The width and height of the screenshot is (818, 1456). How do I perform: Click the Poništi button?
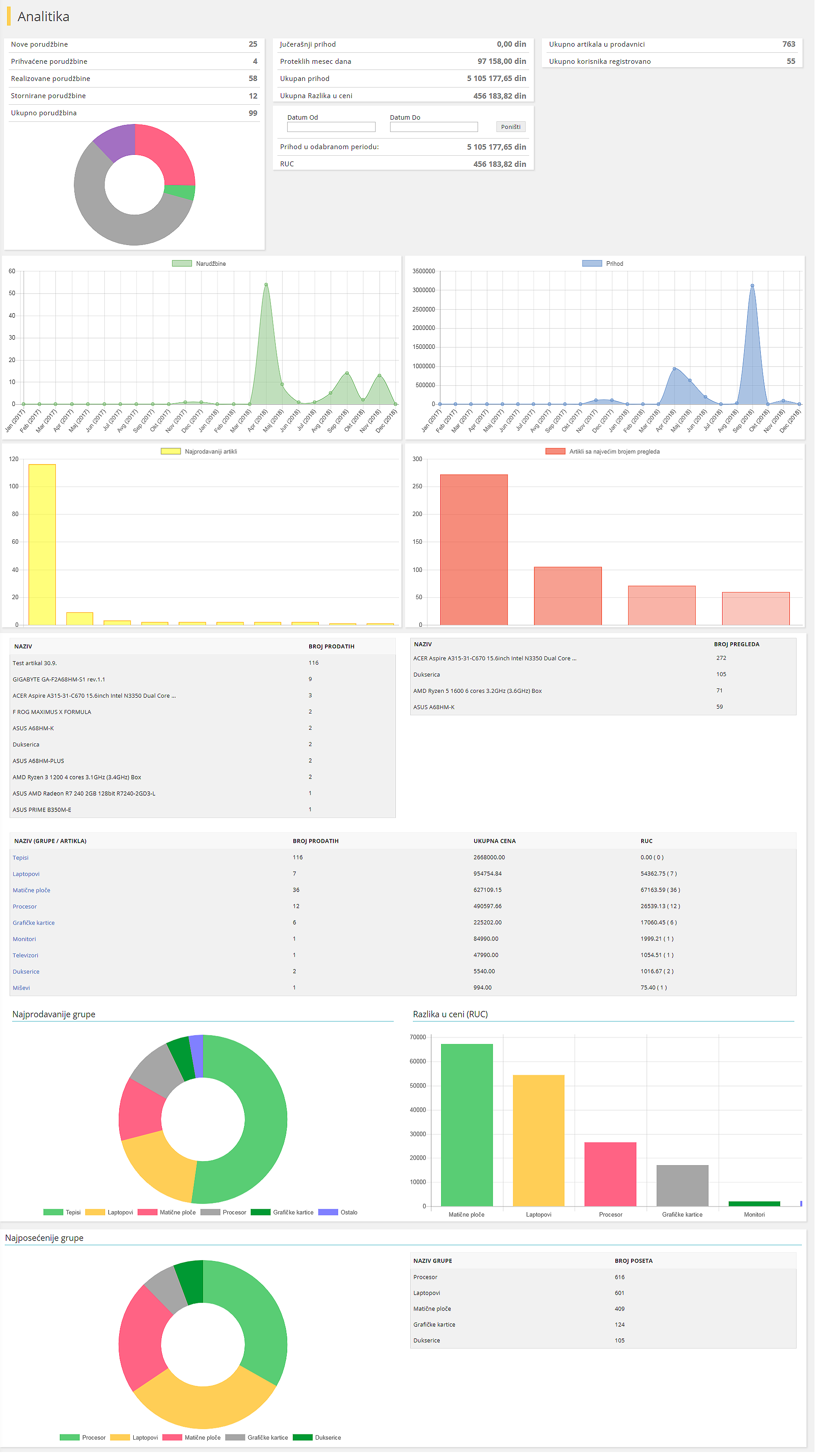[x=512, y=127]
